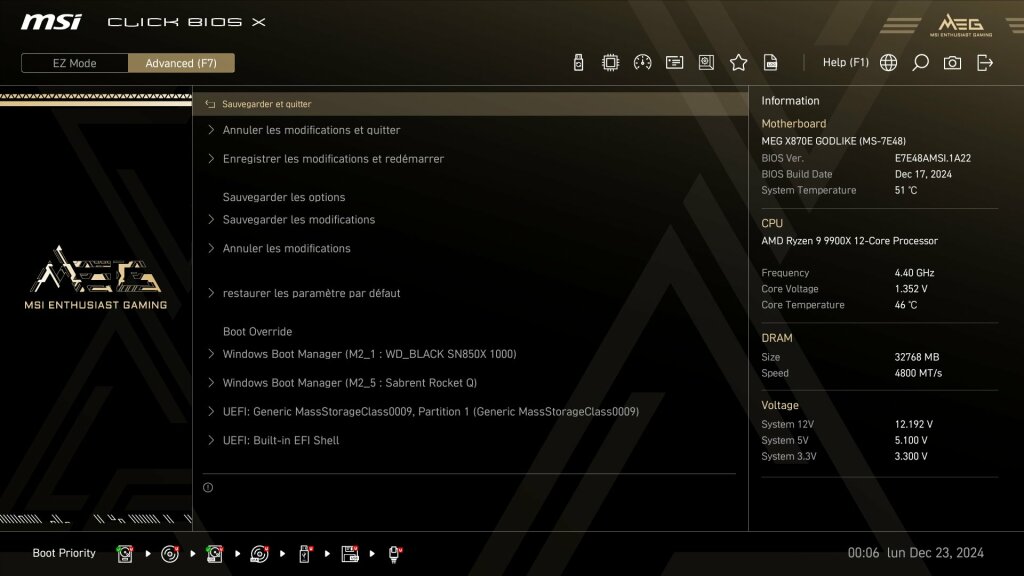Click the exit door icon in toolbar
1024x576 pixels.
point(985,63)
